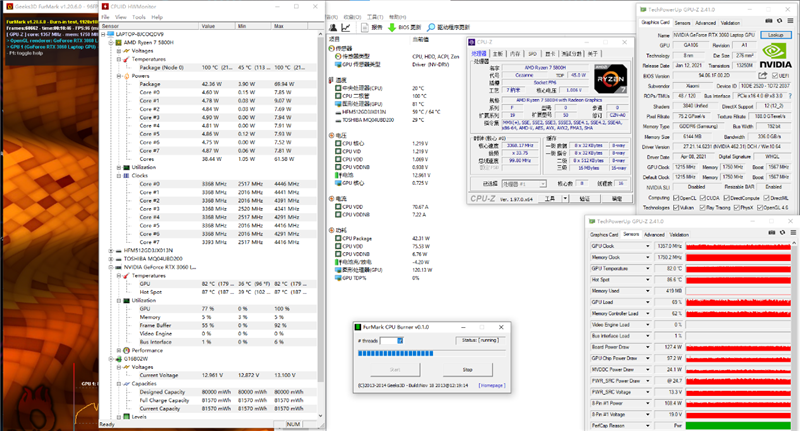This screenshot has height=431, width=800.
Task: Click LAPTOP-8JCOQOV9 computer icon in HWMonitor
Action: click(111, 34)
